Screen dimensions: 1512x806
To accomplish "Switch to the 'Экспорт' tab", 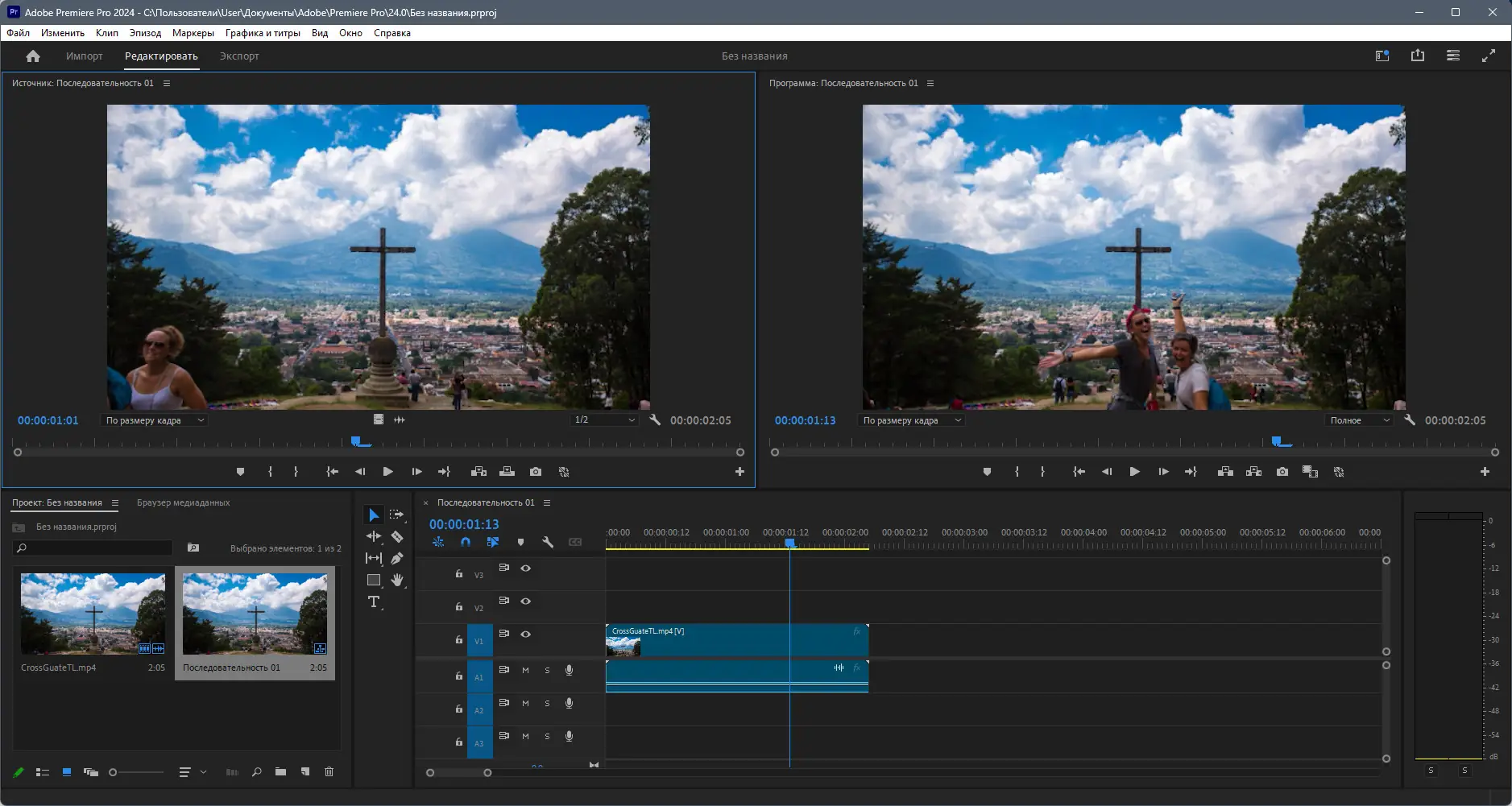I will [x=239, y=56].
